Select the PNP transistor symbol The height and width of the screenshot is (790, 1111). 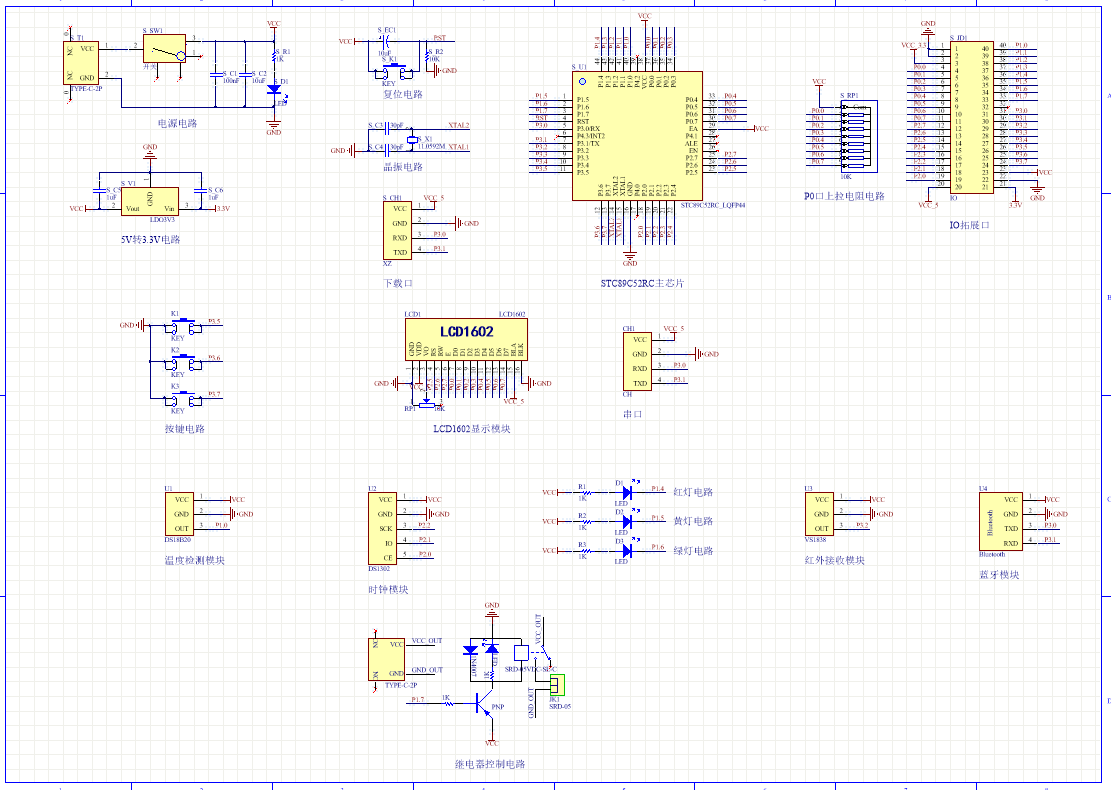[485, 706]
